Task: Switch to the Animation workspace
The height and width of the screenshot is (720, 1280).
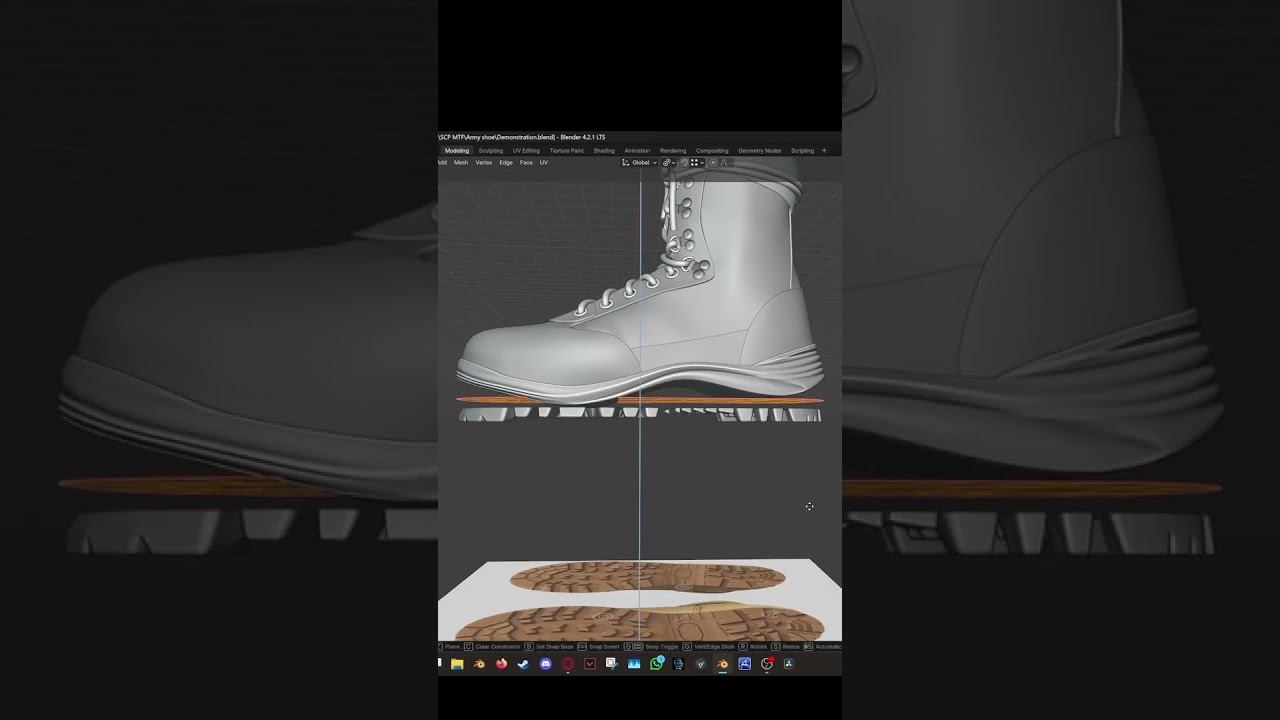Action: 637,151
